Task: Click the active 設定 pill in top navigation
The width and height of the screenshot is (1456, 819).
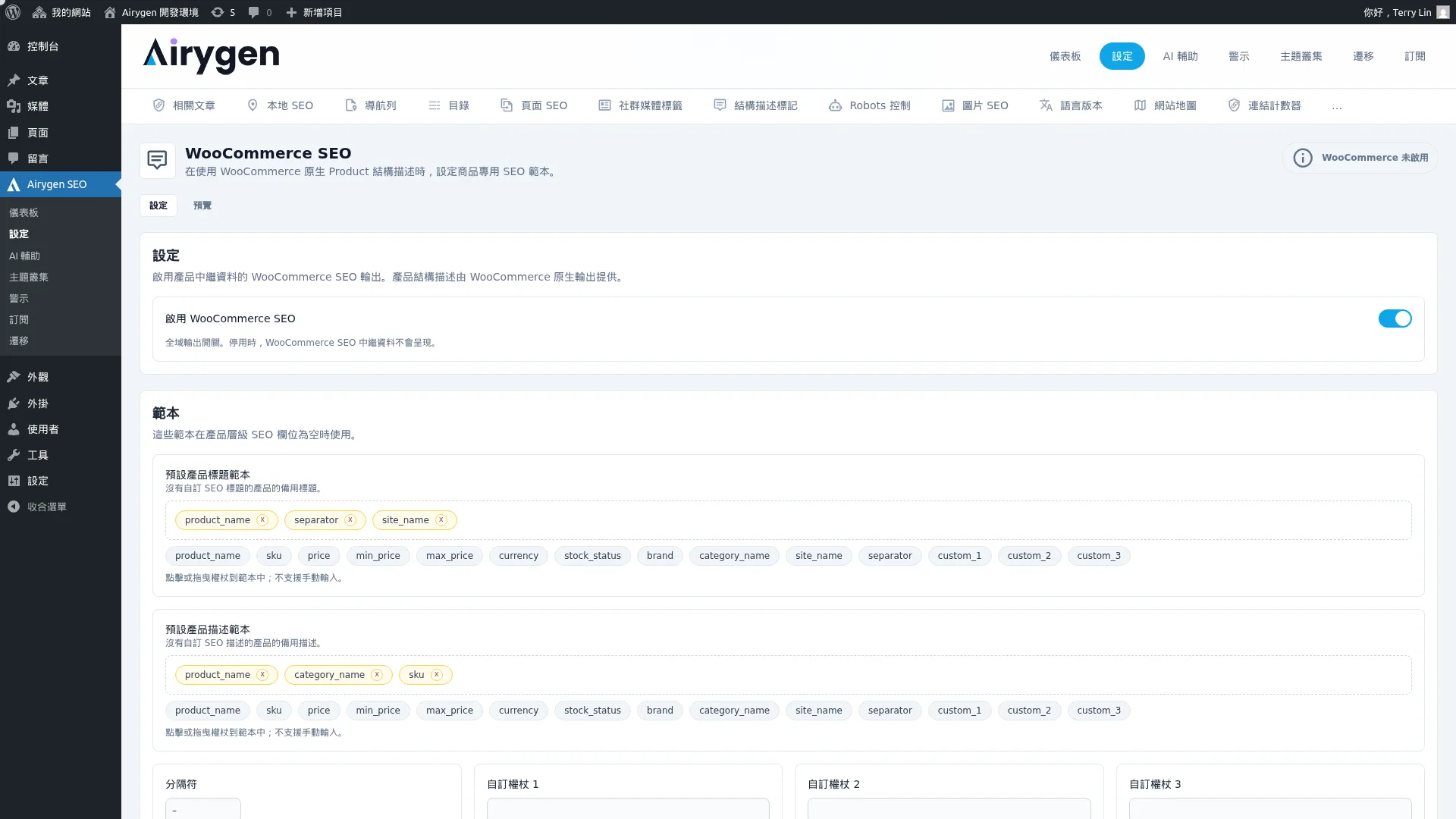Action: point(1122,56)
